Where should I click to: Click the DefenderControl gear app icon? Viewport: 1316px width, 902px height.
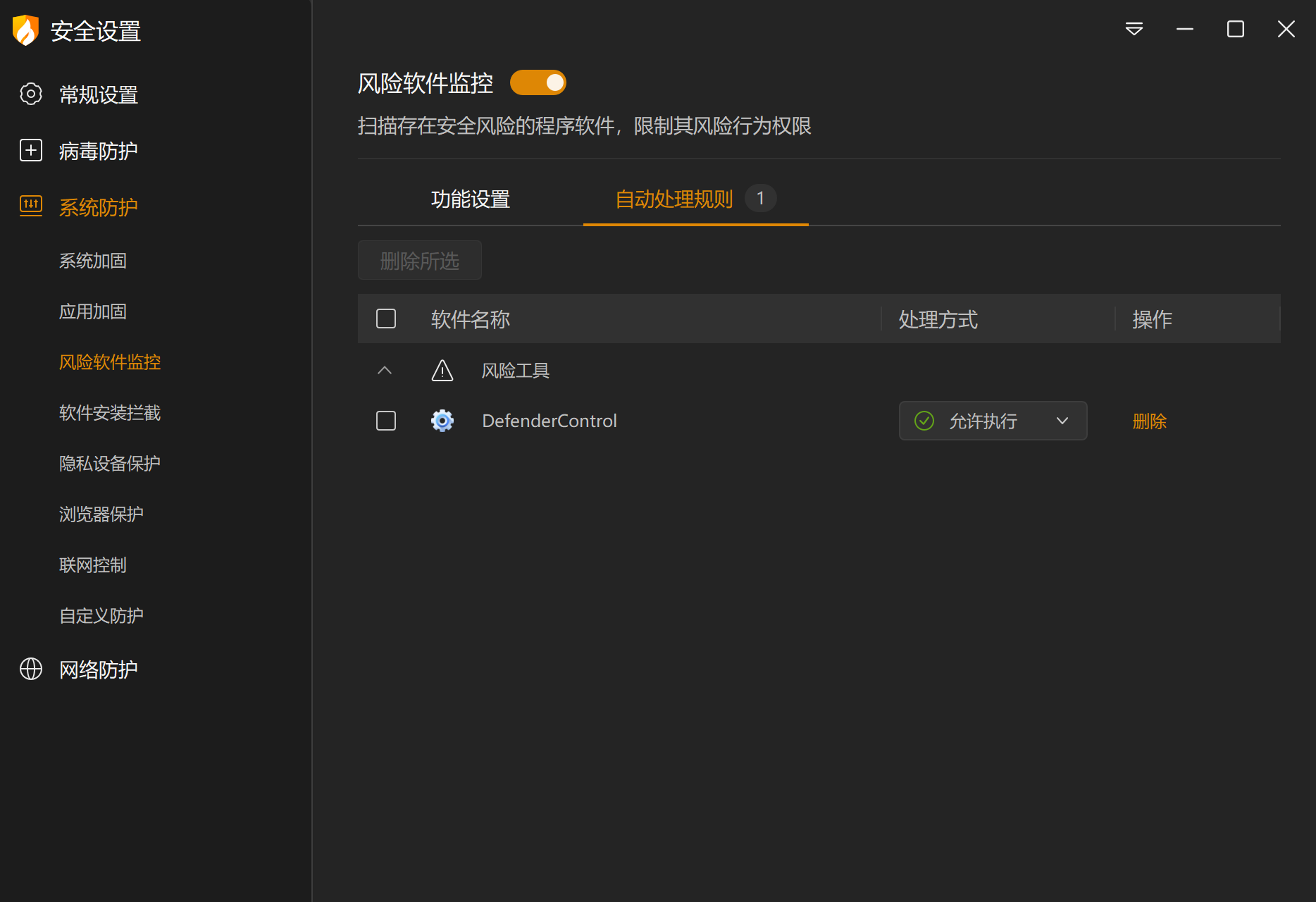pos(442,421)
